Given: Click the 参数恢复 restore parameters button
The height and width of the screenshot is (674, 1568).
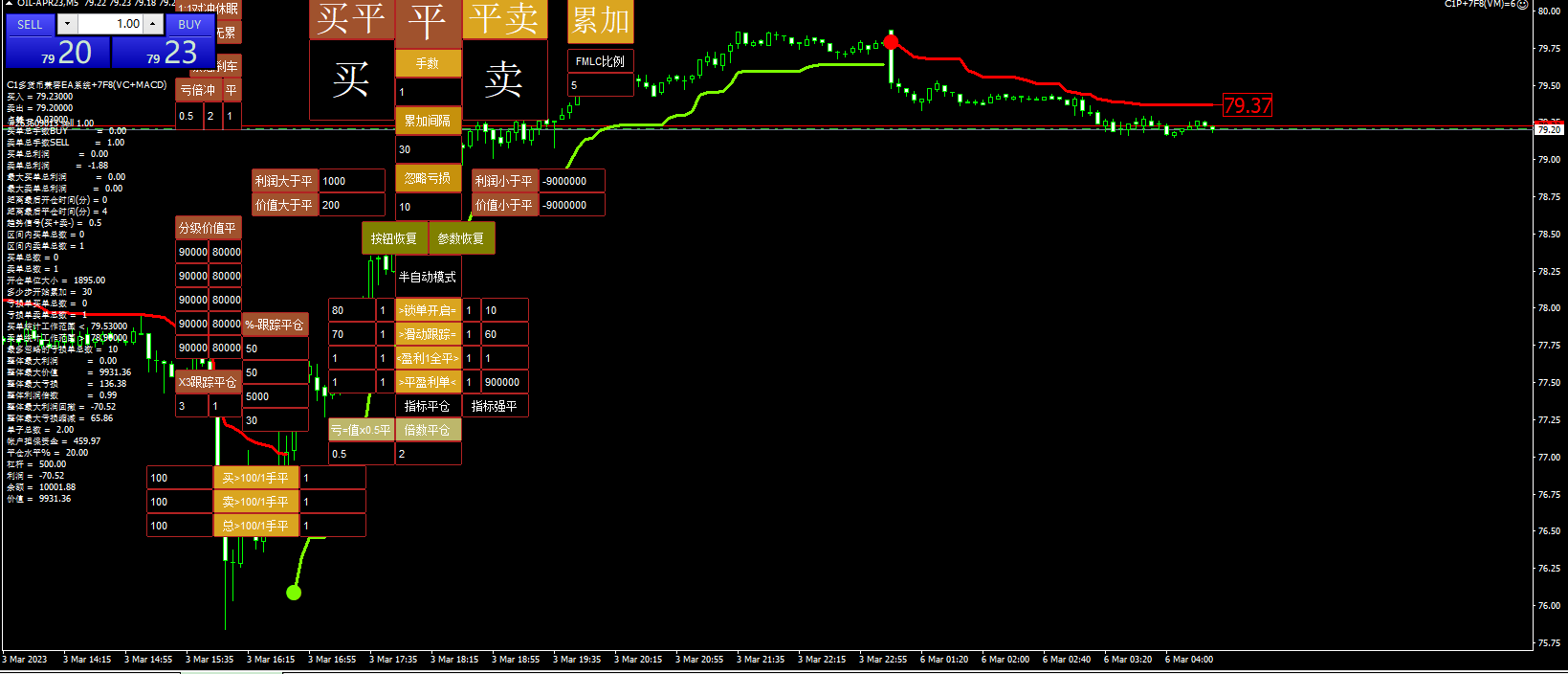Looking at the screenshot, I should pyautogui.click(x=461, y=238).
